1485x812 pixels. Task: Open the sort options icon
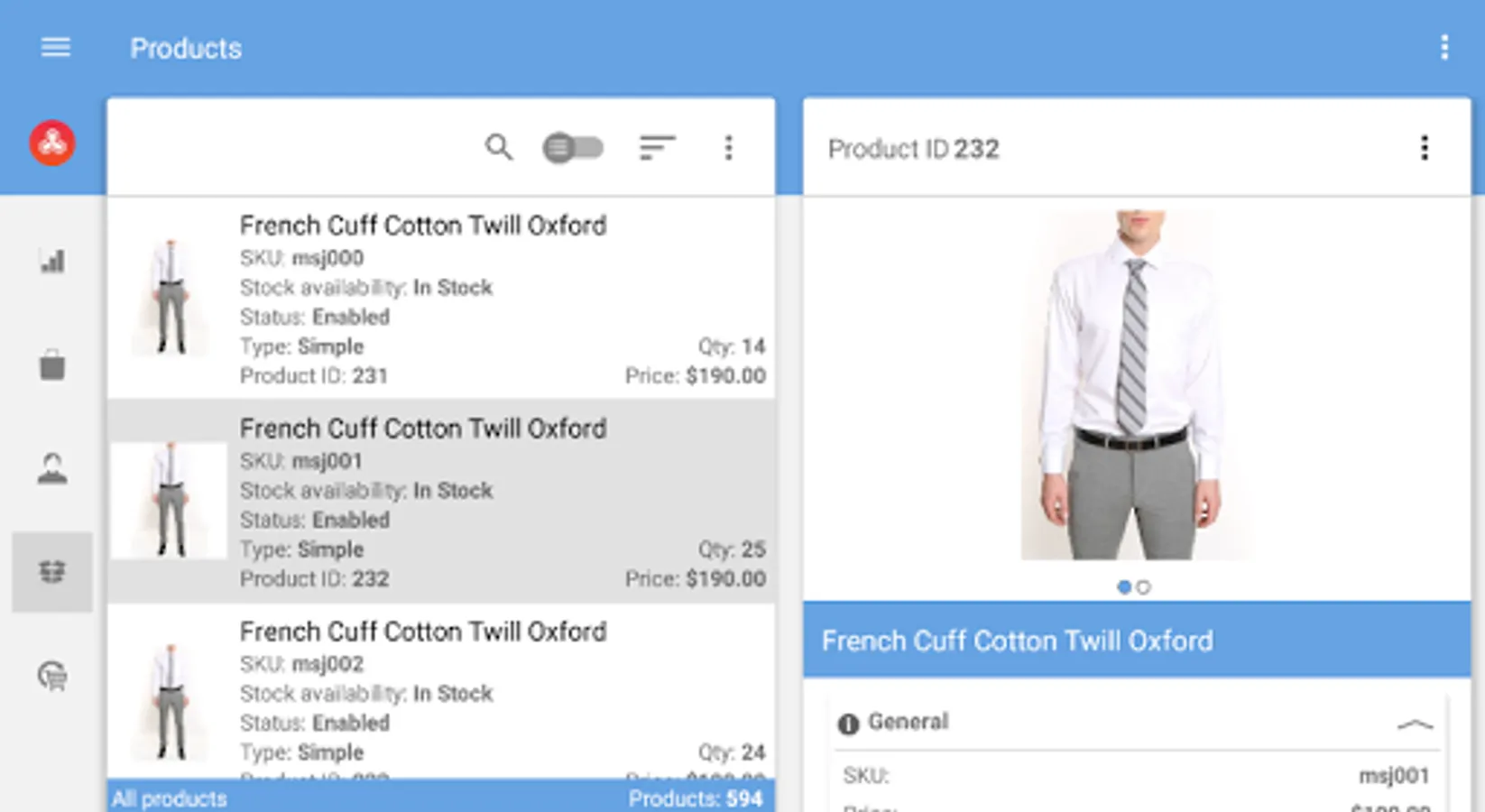click(657, 147)
